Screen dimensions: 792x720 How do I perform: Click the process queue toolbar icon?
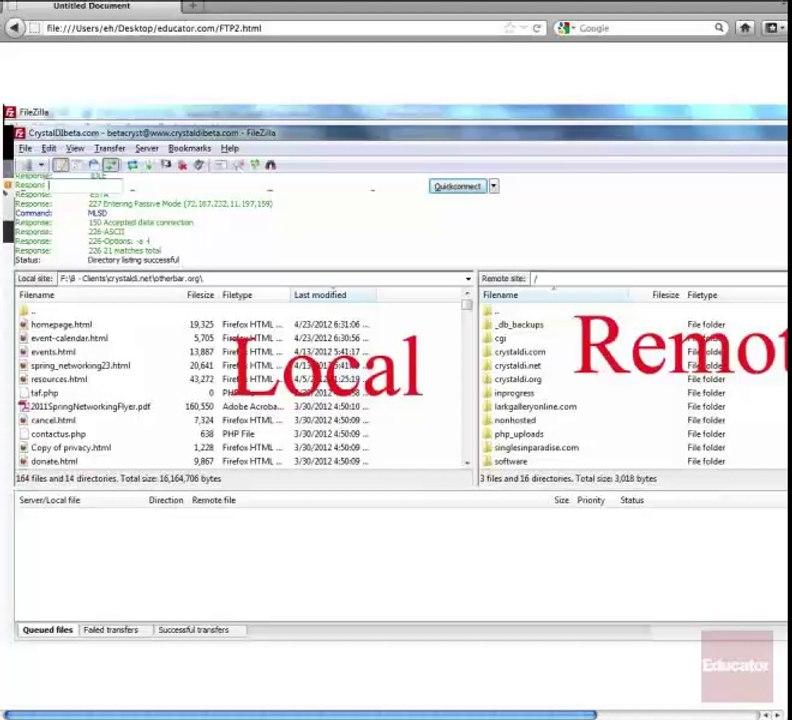tap(149, 165)
